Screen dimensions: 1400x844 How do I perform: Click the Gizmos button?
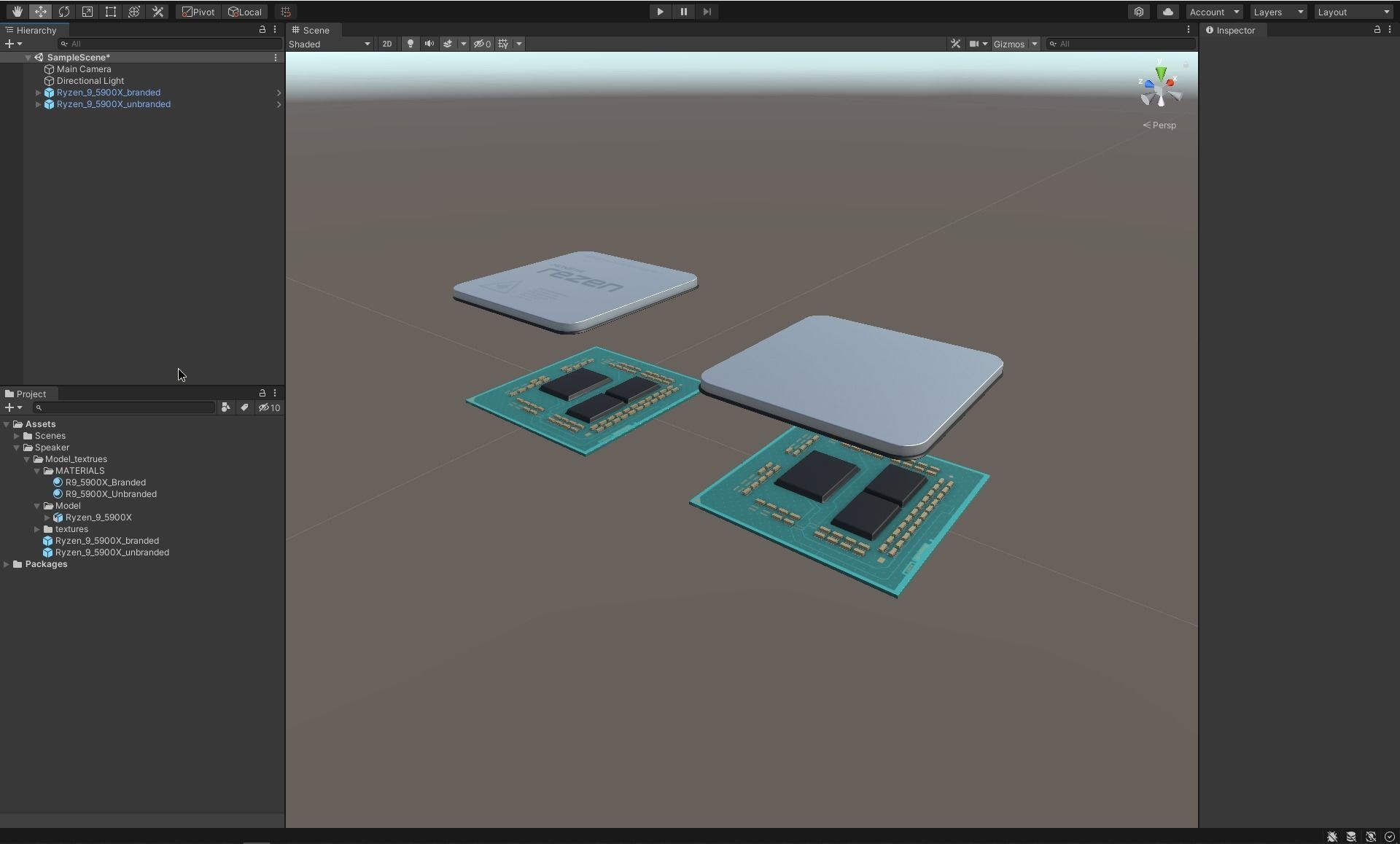1009,44
